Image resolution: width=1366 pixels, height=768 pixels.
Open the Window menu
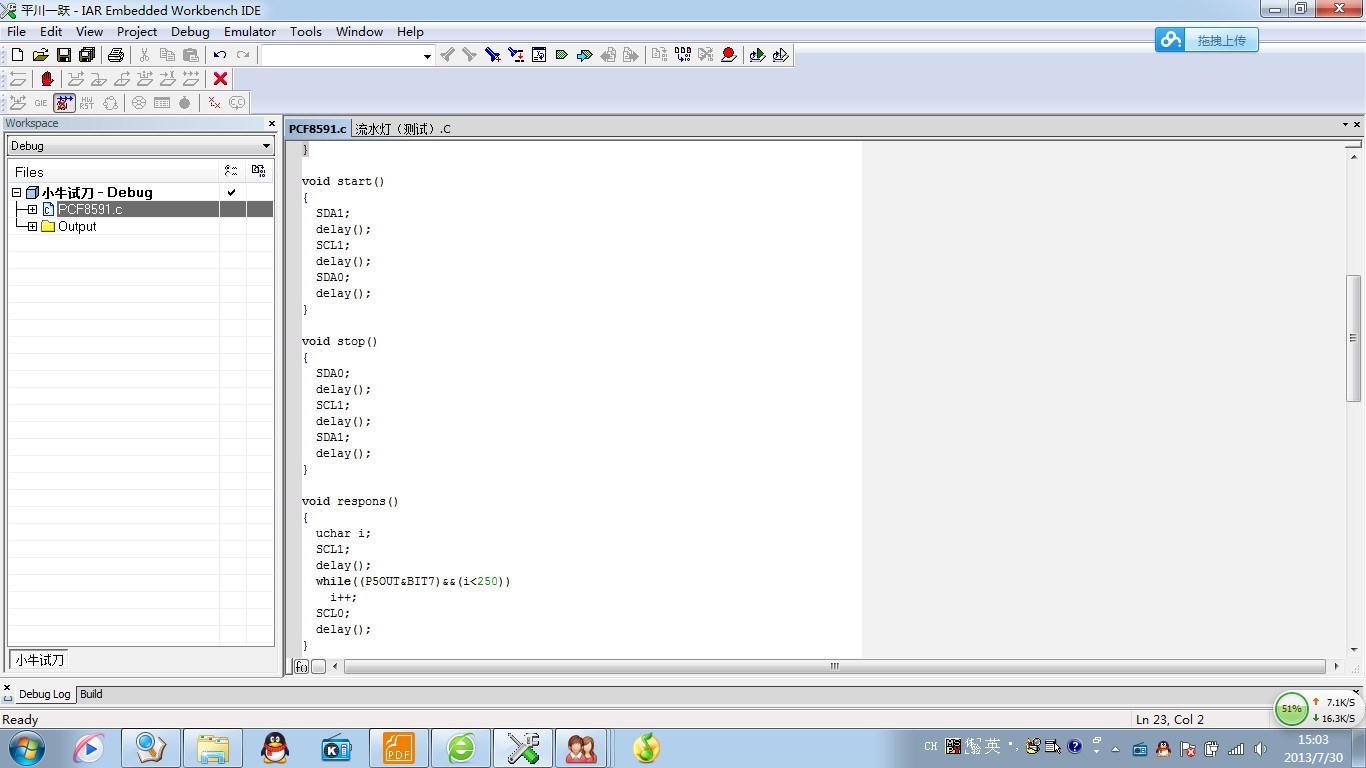(x=359, y=32)
